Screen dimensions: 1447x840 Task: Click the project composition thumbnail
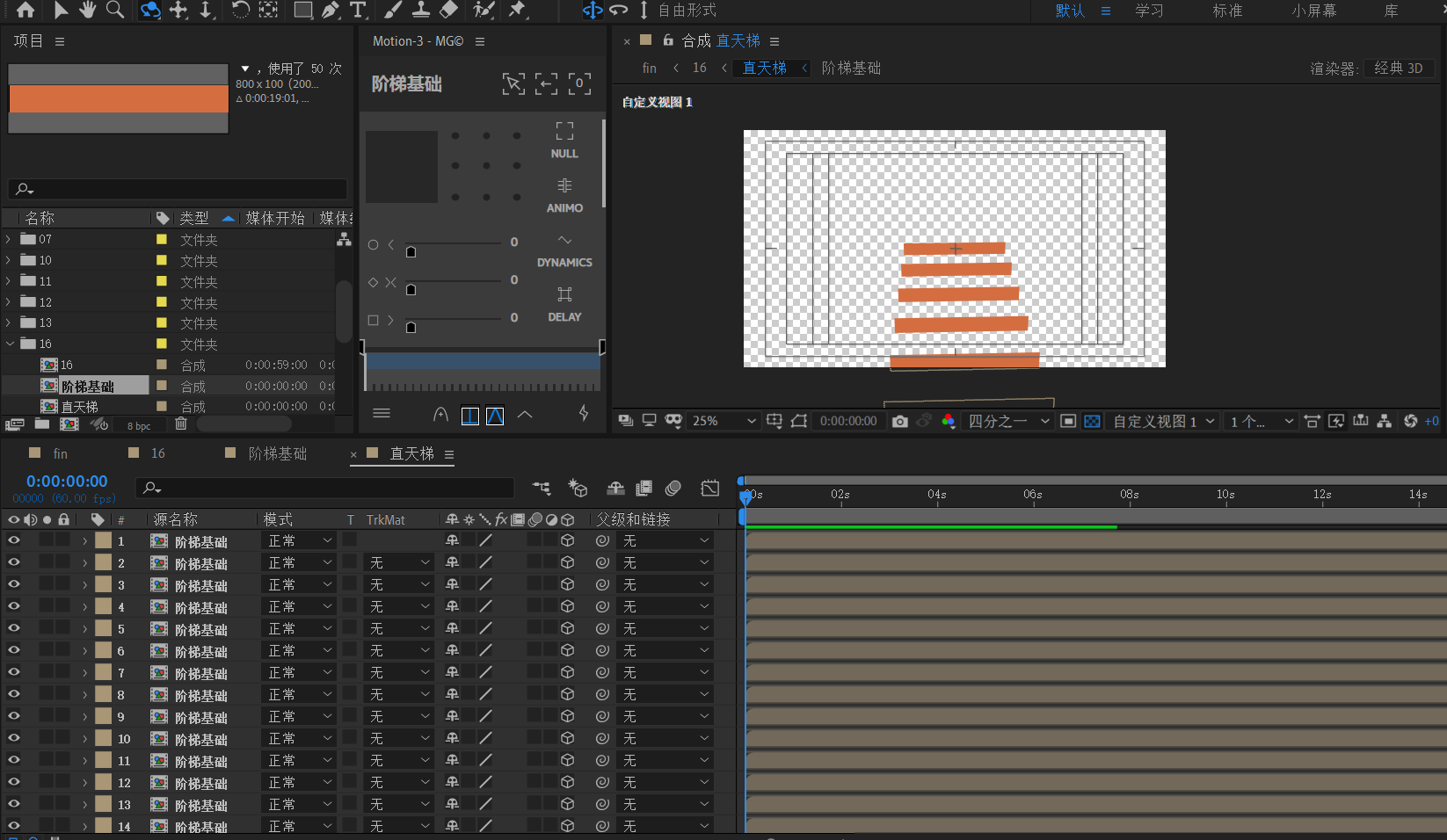point(119,98)
